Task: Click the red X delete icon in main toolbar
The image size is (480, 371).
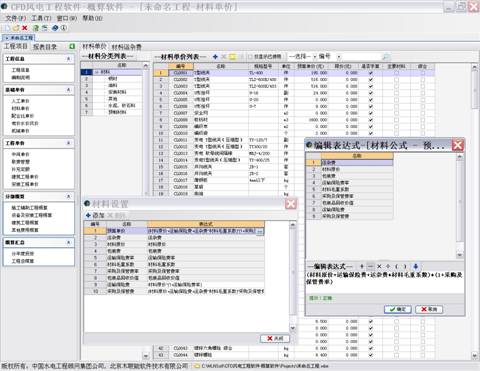Action: tap(24, 28)
